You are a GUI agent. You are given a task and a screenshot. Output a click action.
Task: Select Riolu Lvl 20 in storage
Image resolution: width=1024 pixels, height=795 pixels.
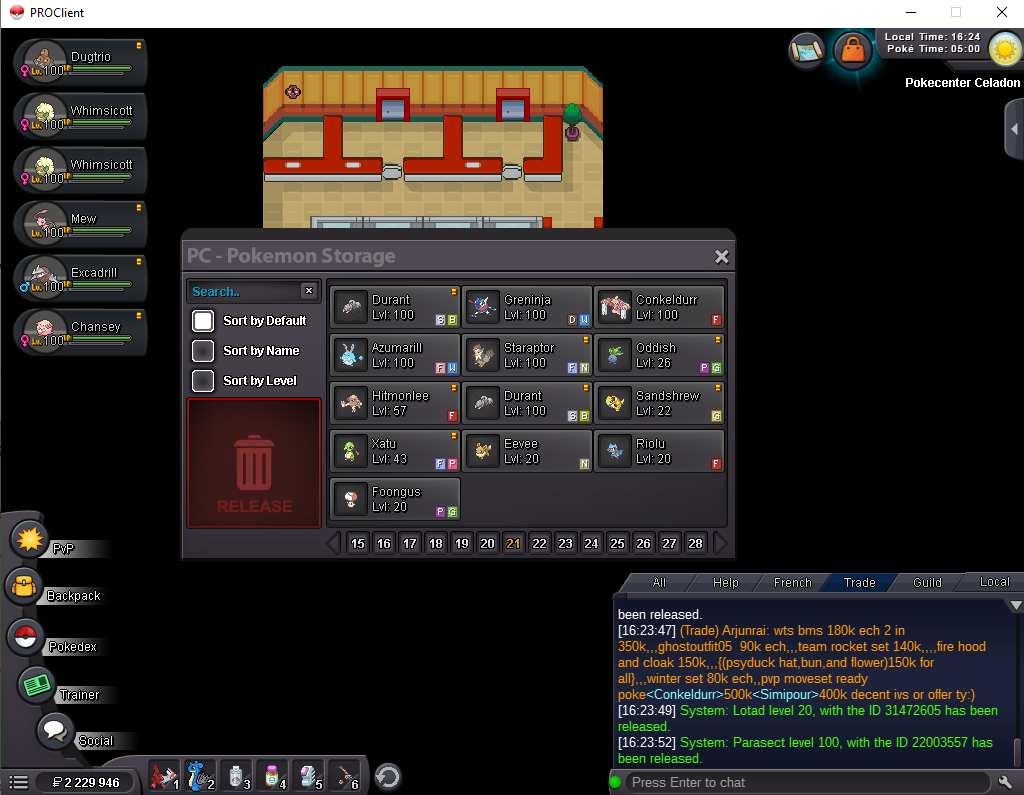659,451
